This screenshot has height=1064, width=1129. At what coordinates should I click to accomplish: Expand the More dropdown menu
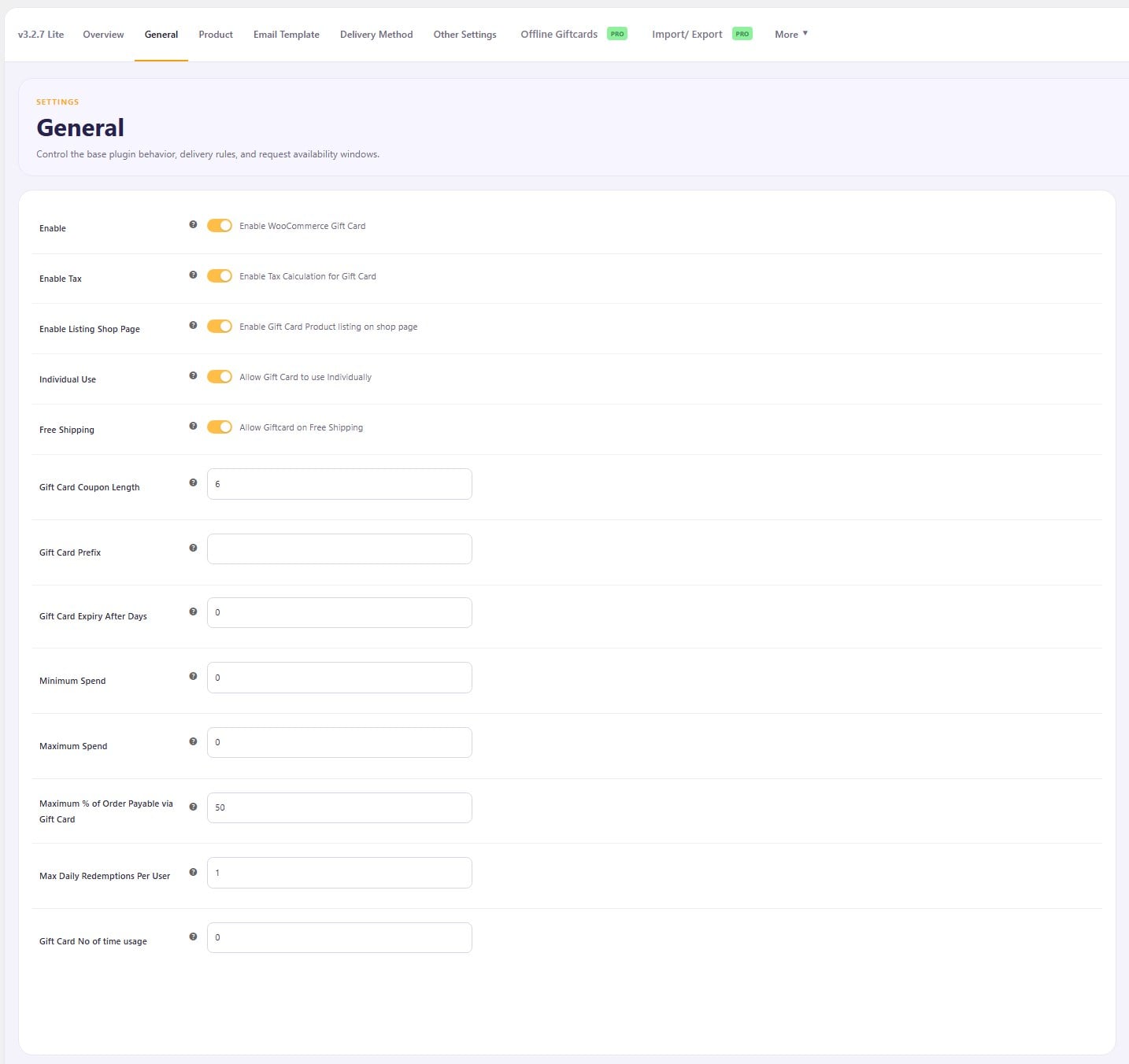click(791, 35)
